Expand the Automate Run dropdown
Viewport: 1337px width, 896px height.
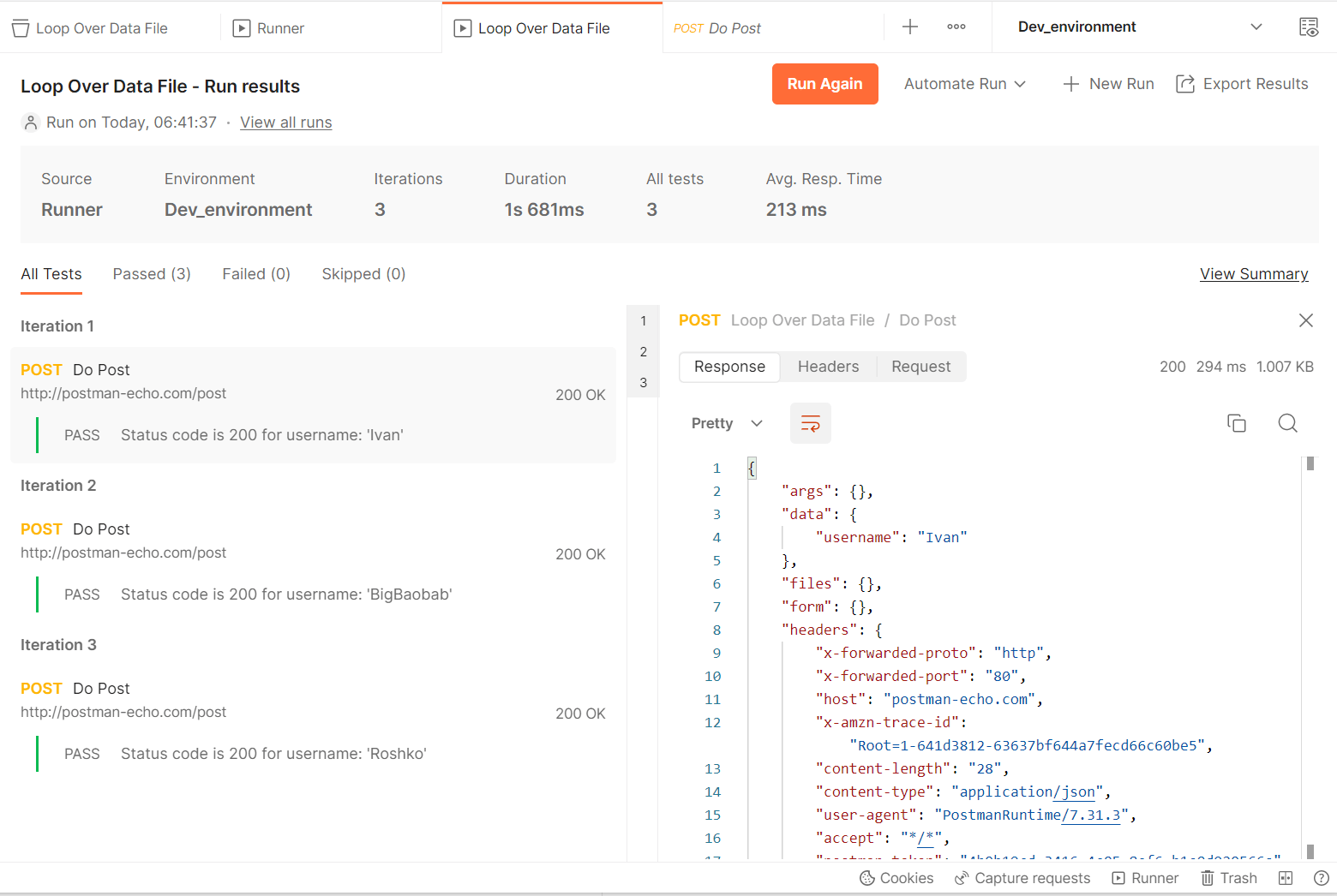963,83
